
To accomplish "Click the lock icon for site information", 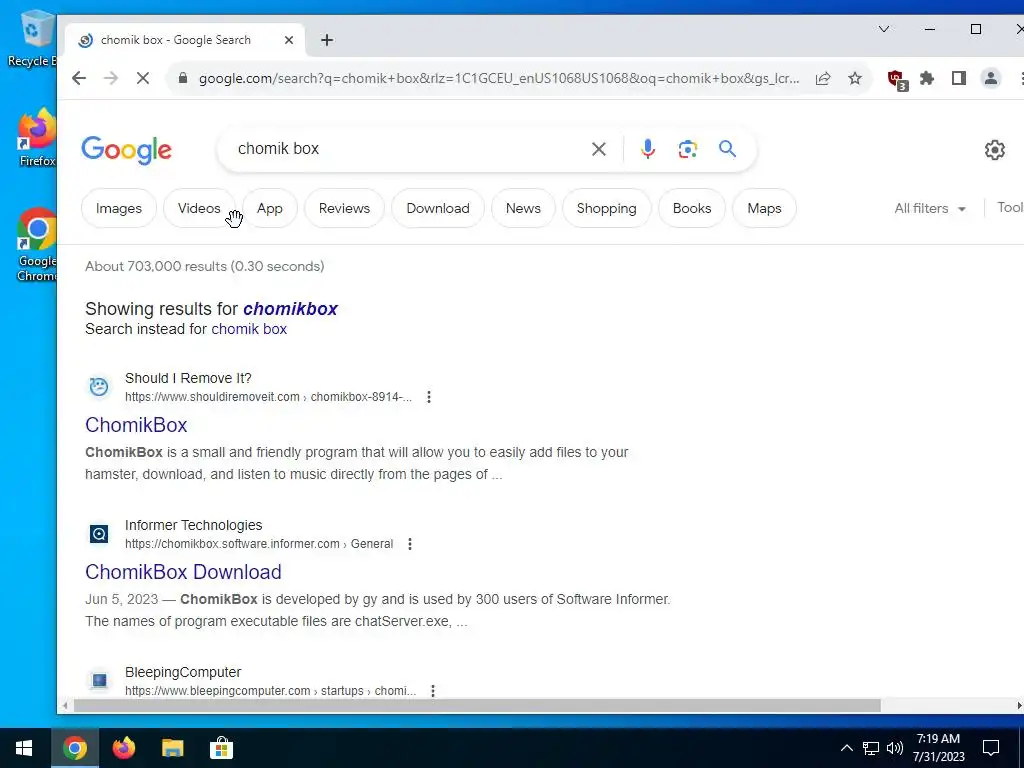I will point(183,78).
